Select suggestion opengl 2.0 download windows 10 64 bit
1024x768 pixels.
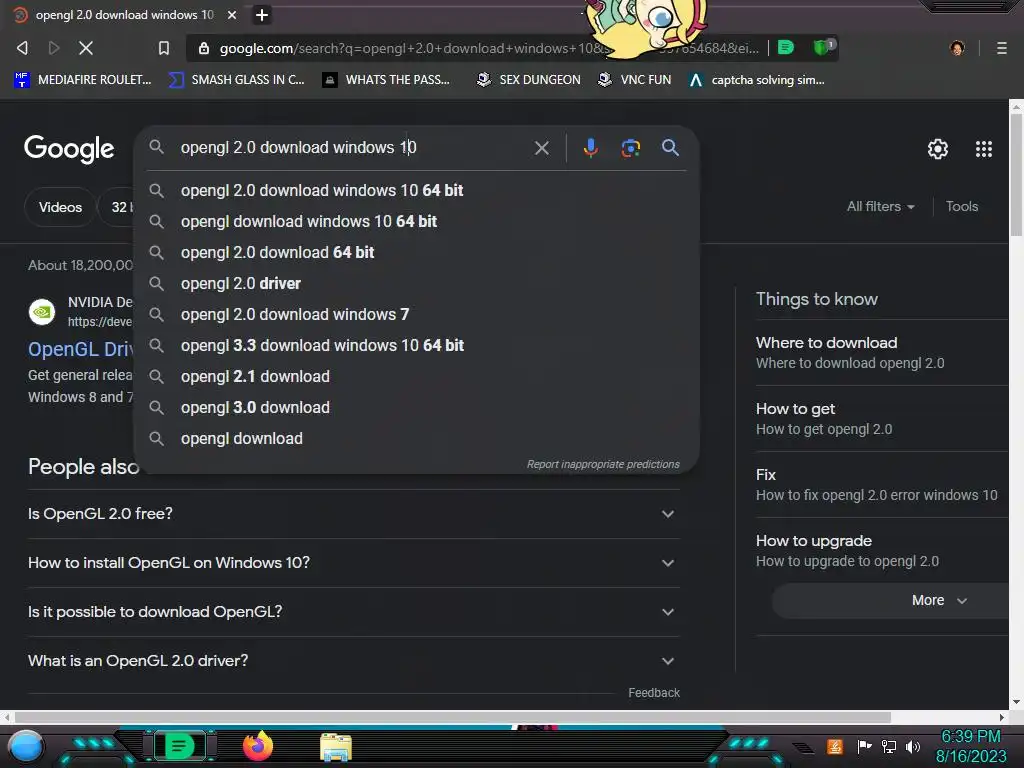tap(417, 190)
